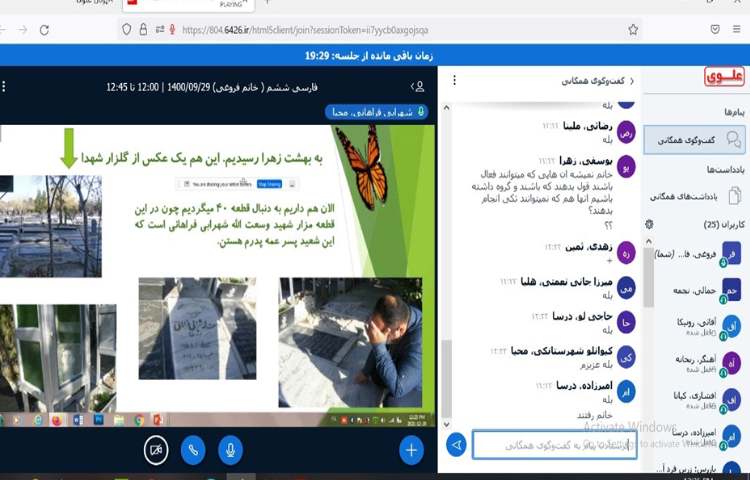This screenshot has height=480, width=750.
Task: Toggle the user list panel icon
Action: 418,87
